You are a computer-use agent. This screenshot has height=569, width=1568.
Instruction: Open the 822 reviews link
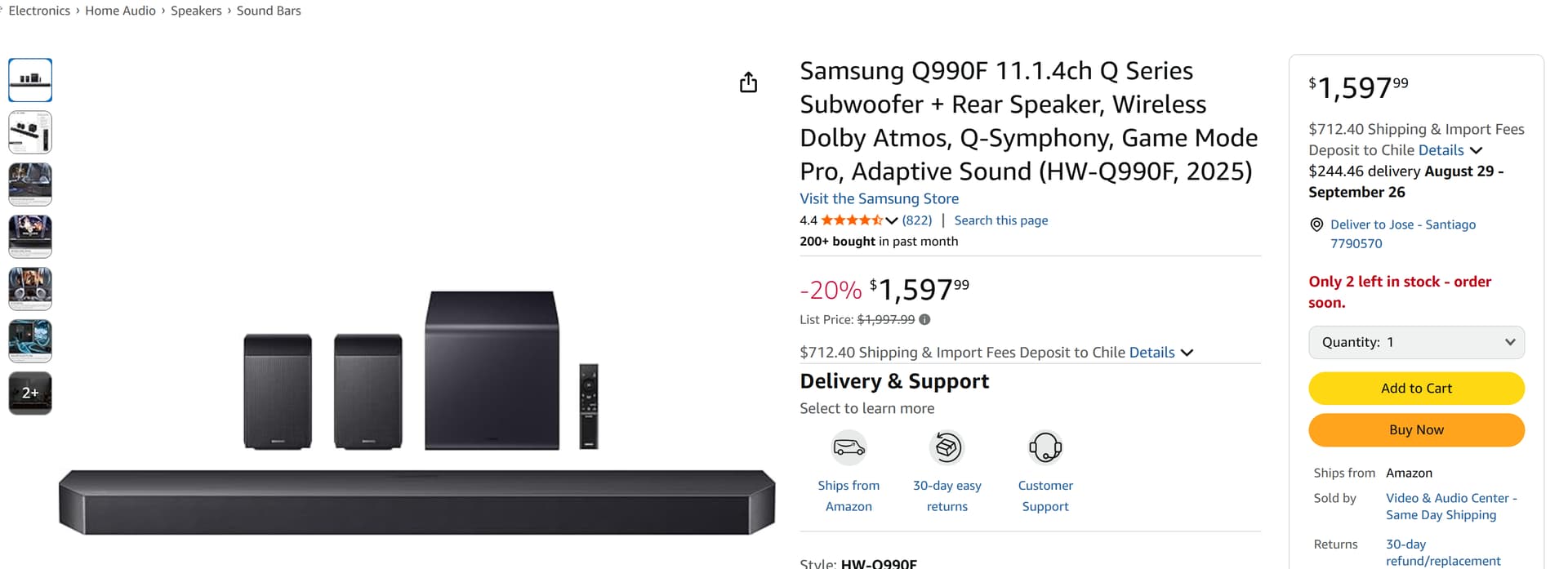click(x=917, y=220)
